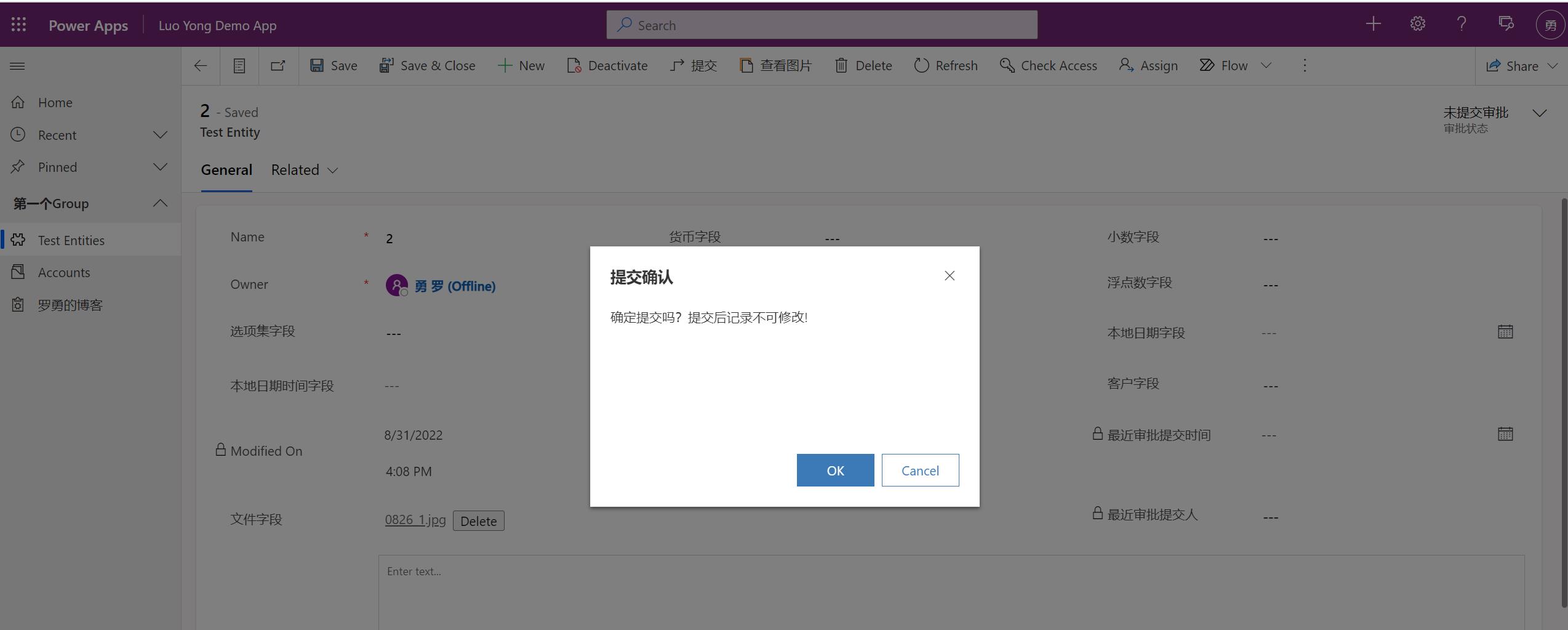The image size is (1568, 630).
Task: Expand the Flow dropdown chevron
Action: (1266, 66)
